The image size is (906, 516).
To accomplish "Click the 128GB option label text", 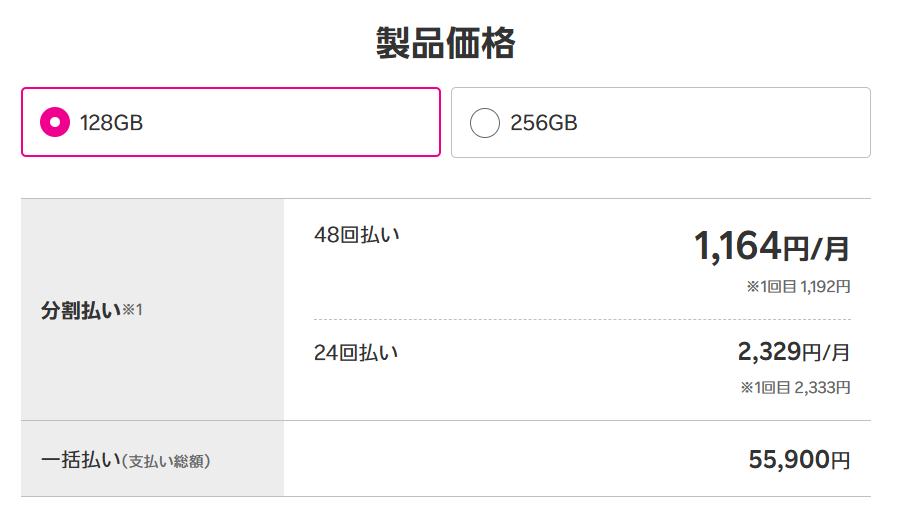I will click(111, 123).
